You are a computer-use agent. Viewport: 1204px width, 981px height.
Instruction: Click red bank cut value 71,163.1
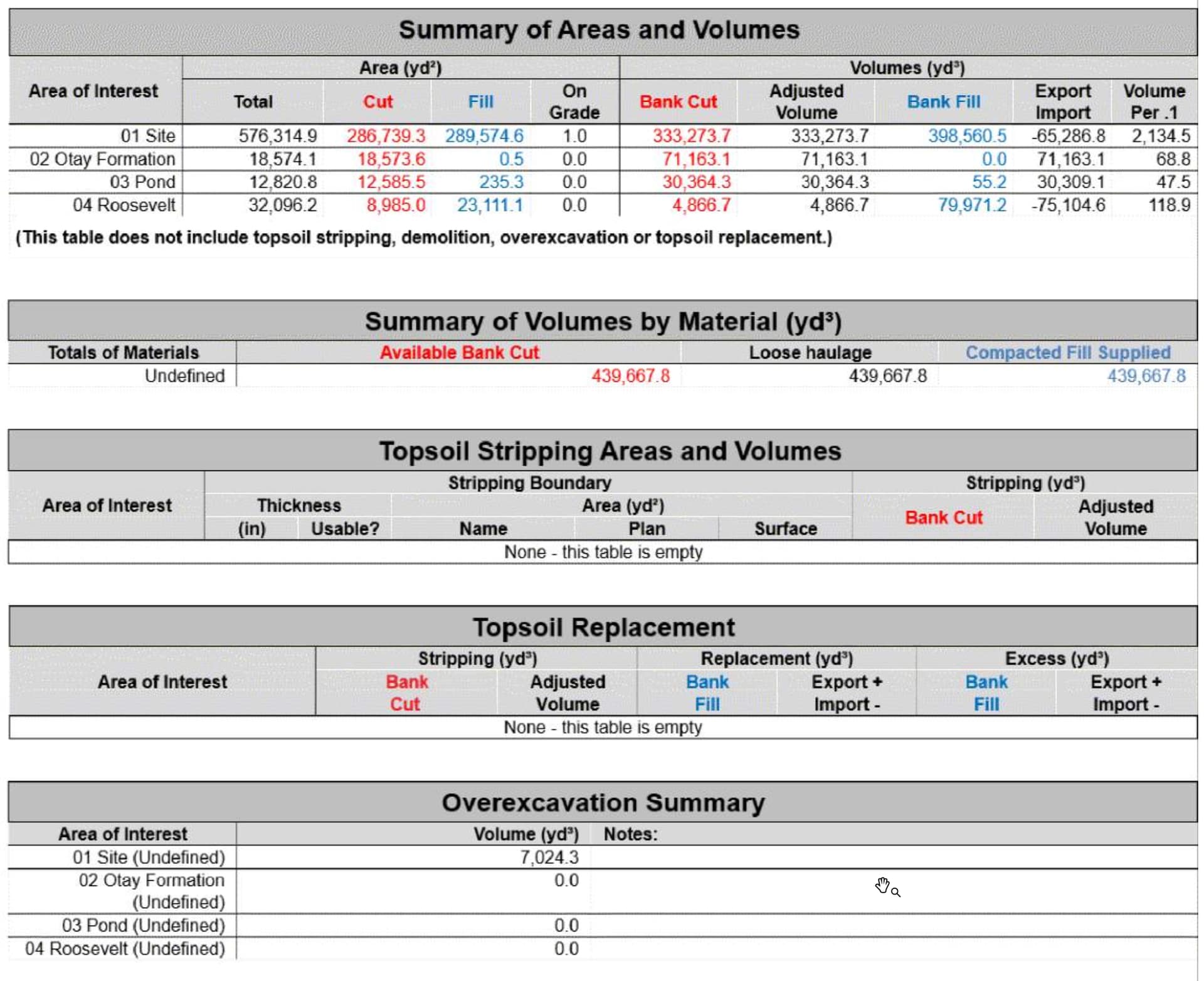coord(697,159)
